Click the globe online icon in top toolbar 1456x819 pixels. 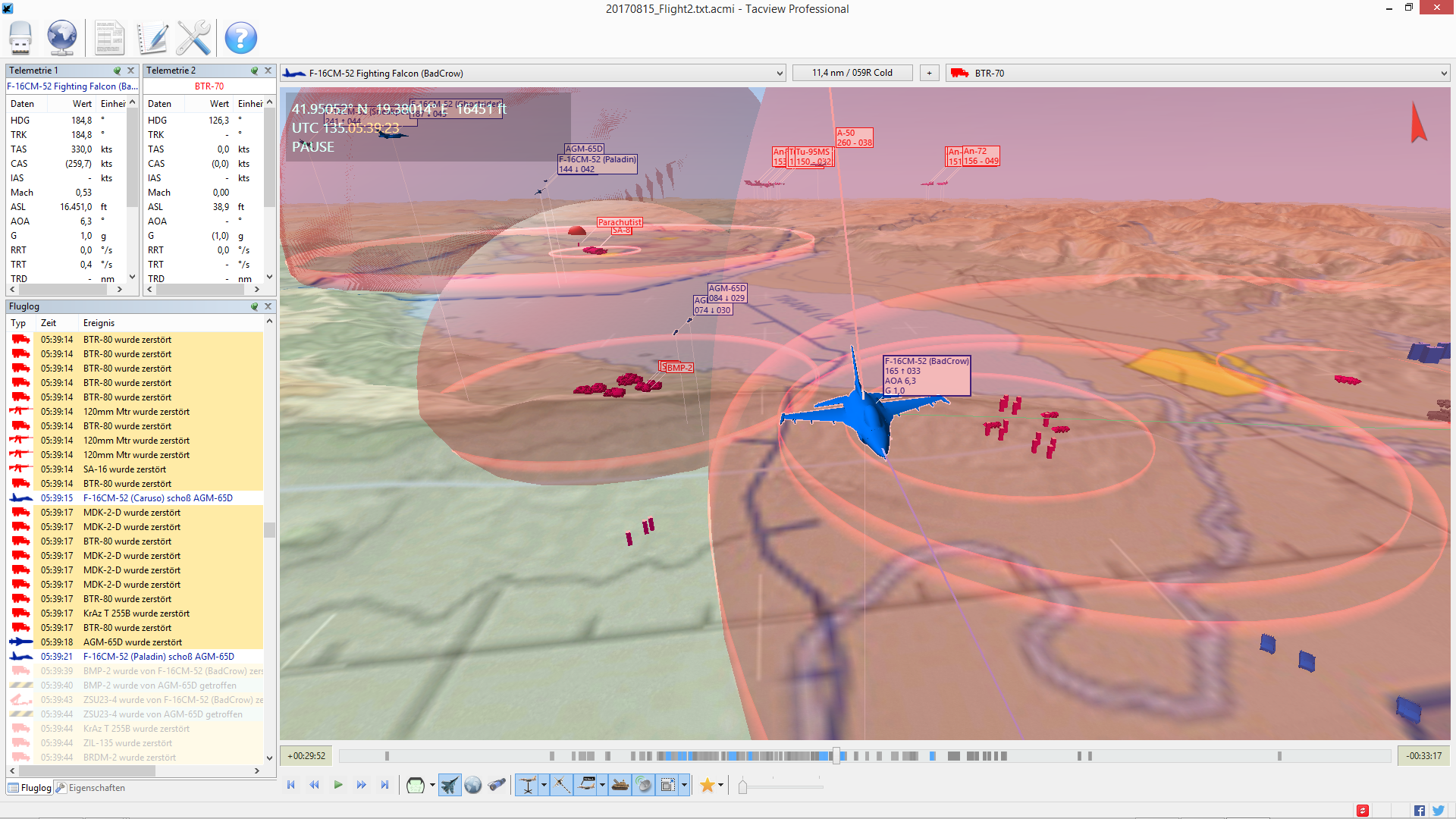click(x=61, y=37)
